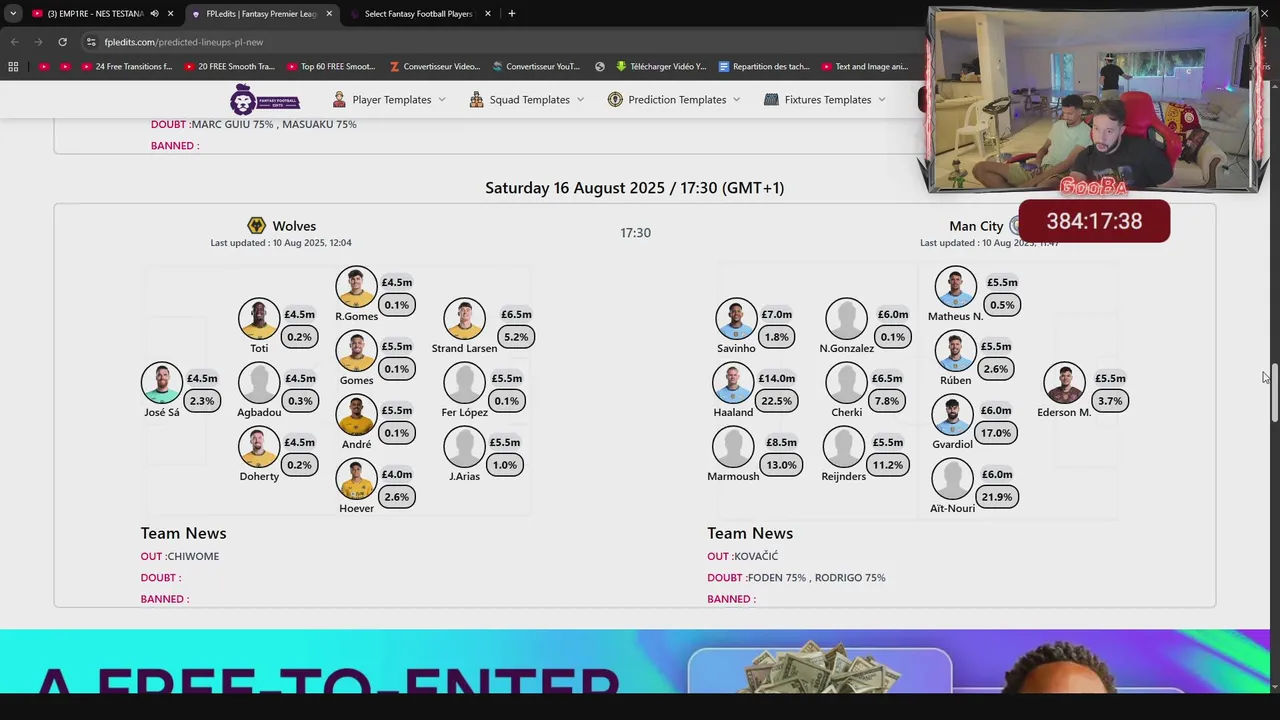Close the EMP1RE YouTube tab
1280x720 pixels.
pyautogui.click(x=171, y=14)
